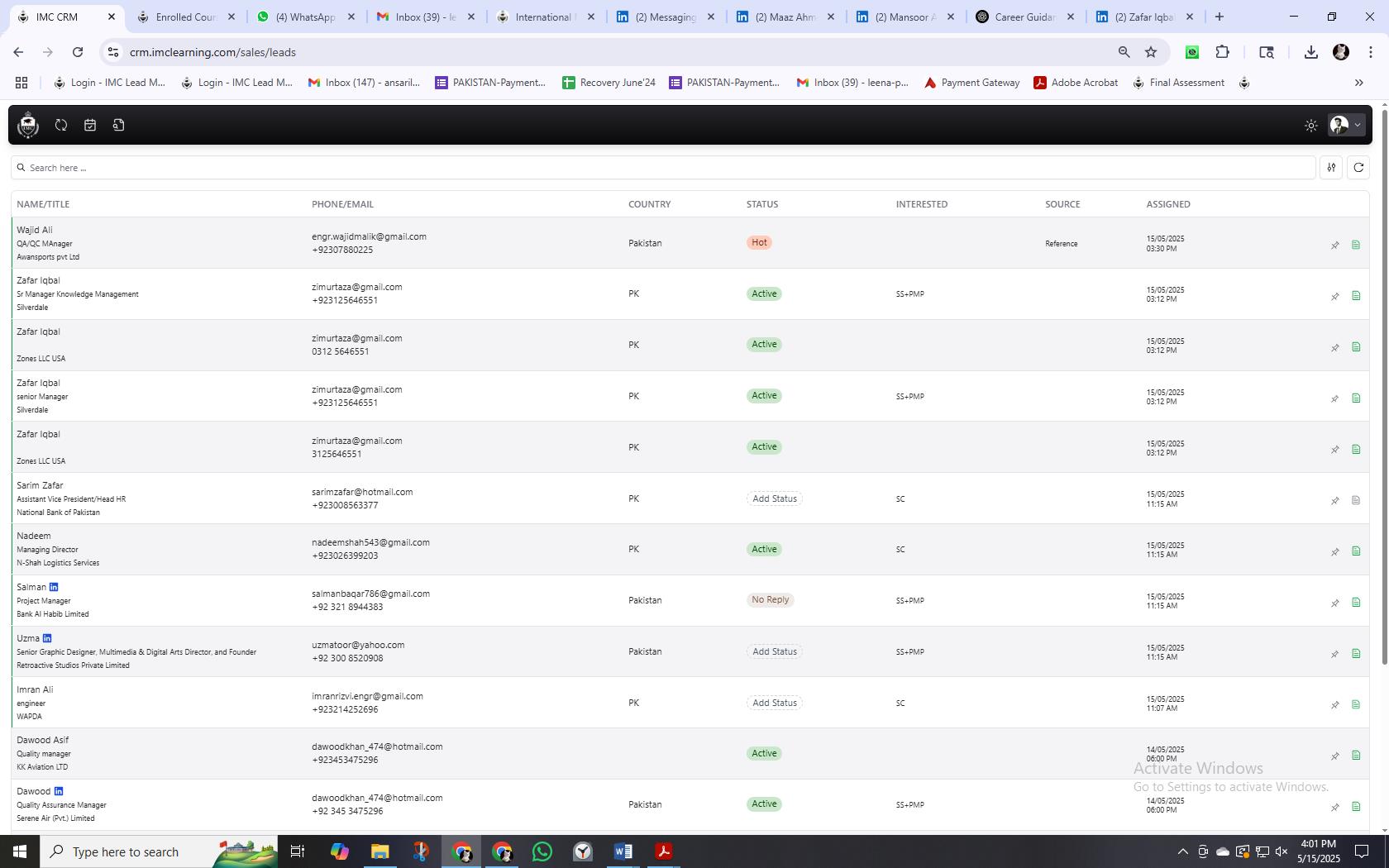The height and width of the screenshot is (868, 1389).
Task: Click phone number +92 300 8520908
Action: tap(347, 658)
